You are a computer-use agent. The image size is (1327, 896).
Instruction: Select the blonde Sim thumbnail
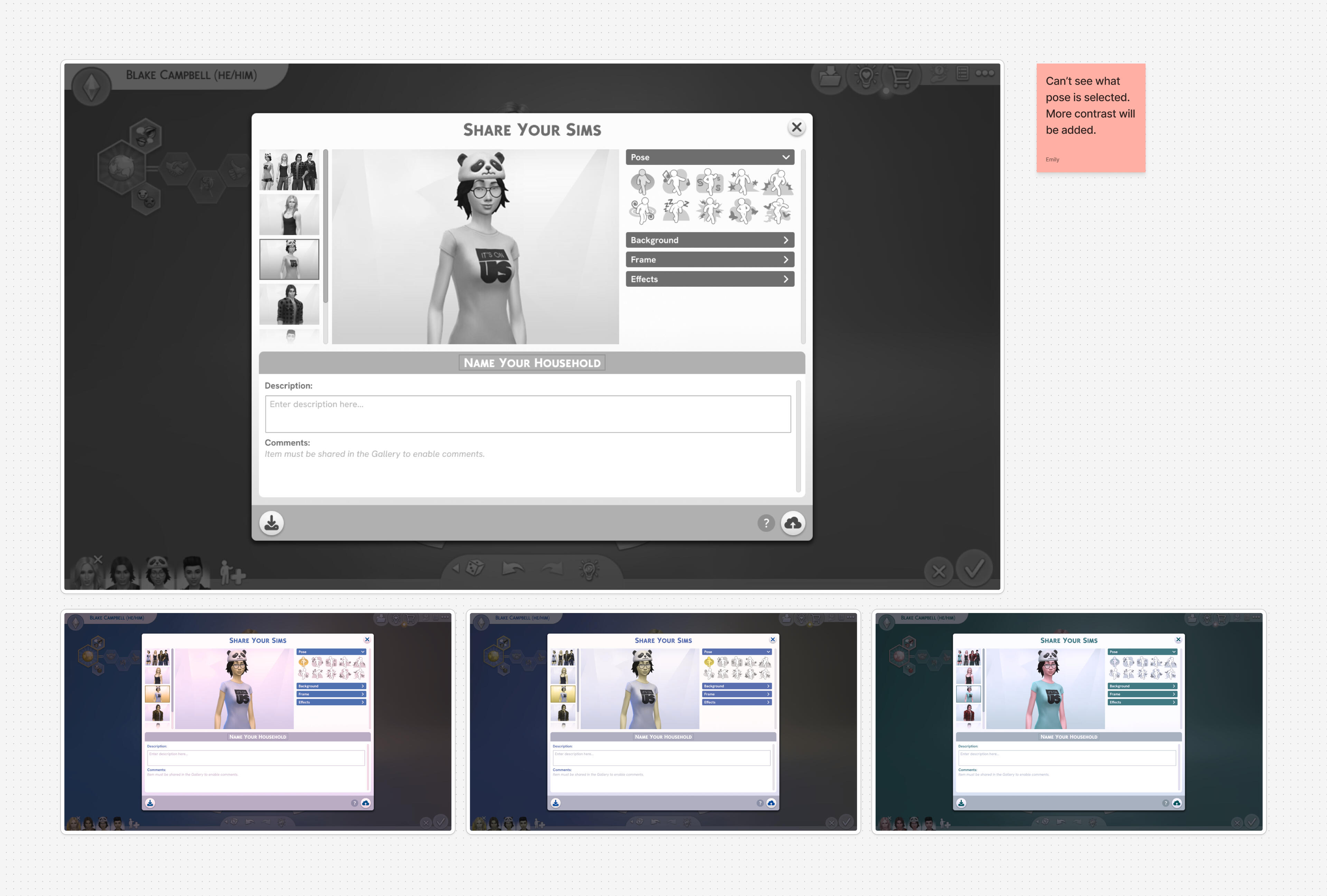coord(289,215)
